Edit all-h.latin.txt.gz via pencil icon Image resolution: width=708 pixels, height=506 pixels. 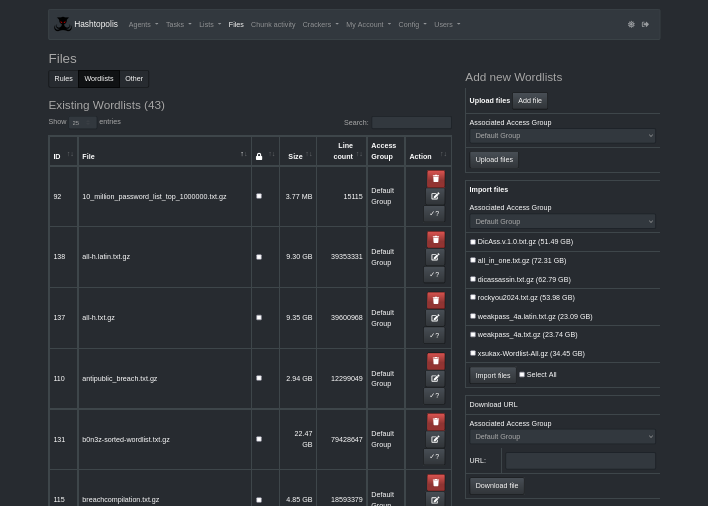tap(435, 257)
